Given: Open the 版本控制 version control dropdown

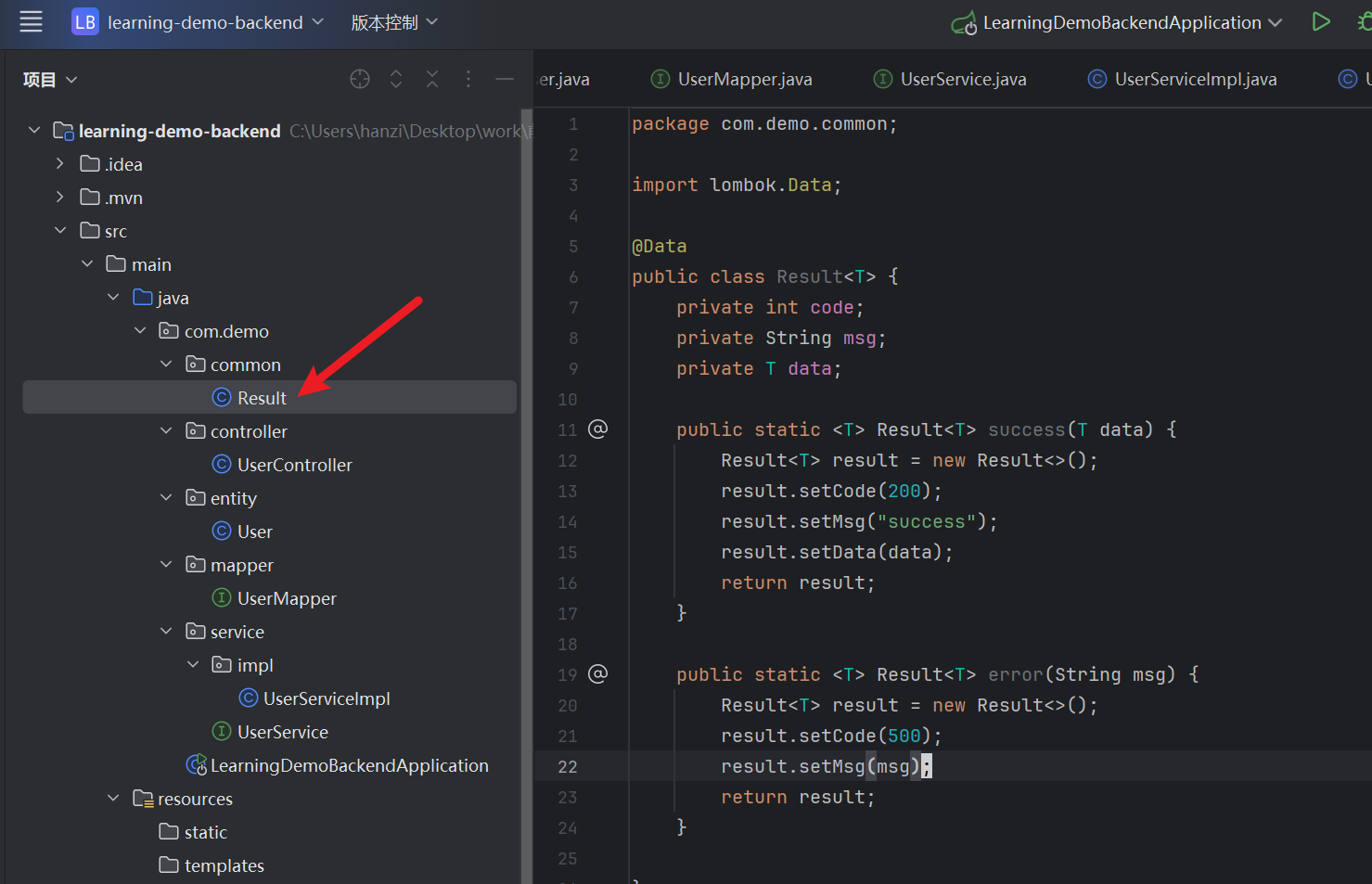Looking at the screenshot, I should (393, 22).
